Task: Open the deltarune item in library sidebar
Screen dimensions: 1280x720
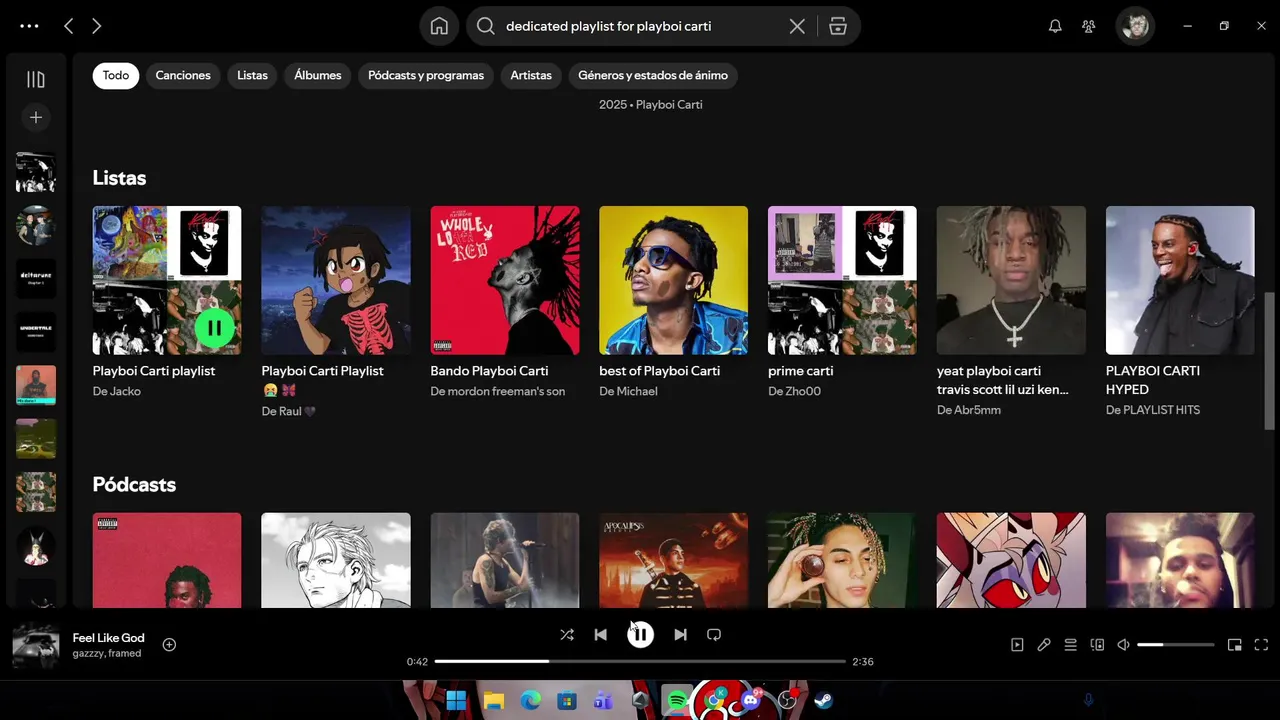Action: point(36,278)
